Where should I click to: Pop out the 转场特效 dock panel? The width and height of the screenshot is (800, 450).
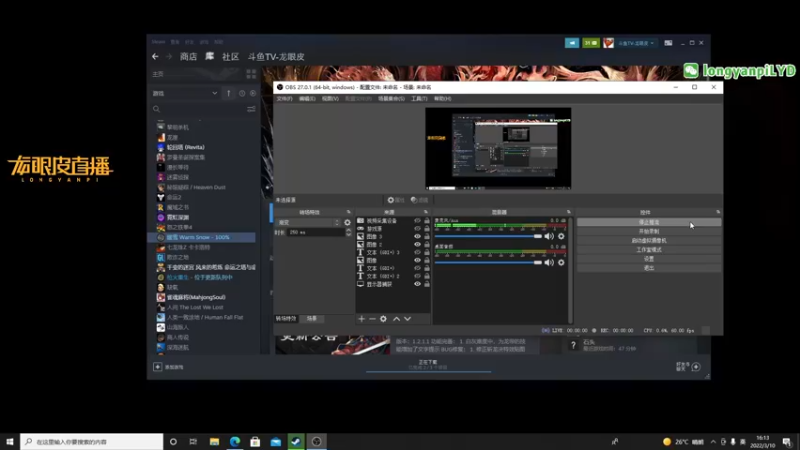click(349, 212)
